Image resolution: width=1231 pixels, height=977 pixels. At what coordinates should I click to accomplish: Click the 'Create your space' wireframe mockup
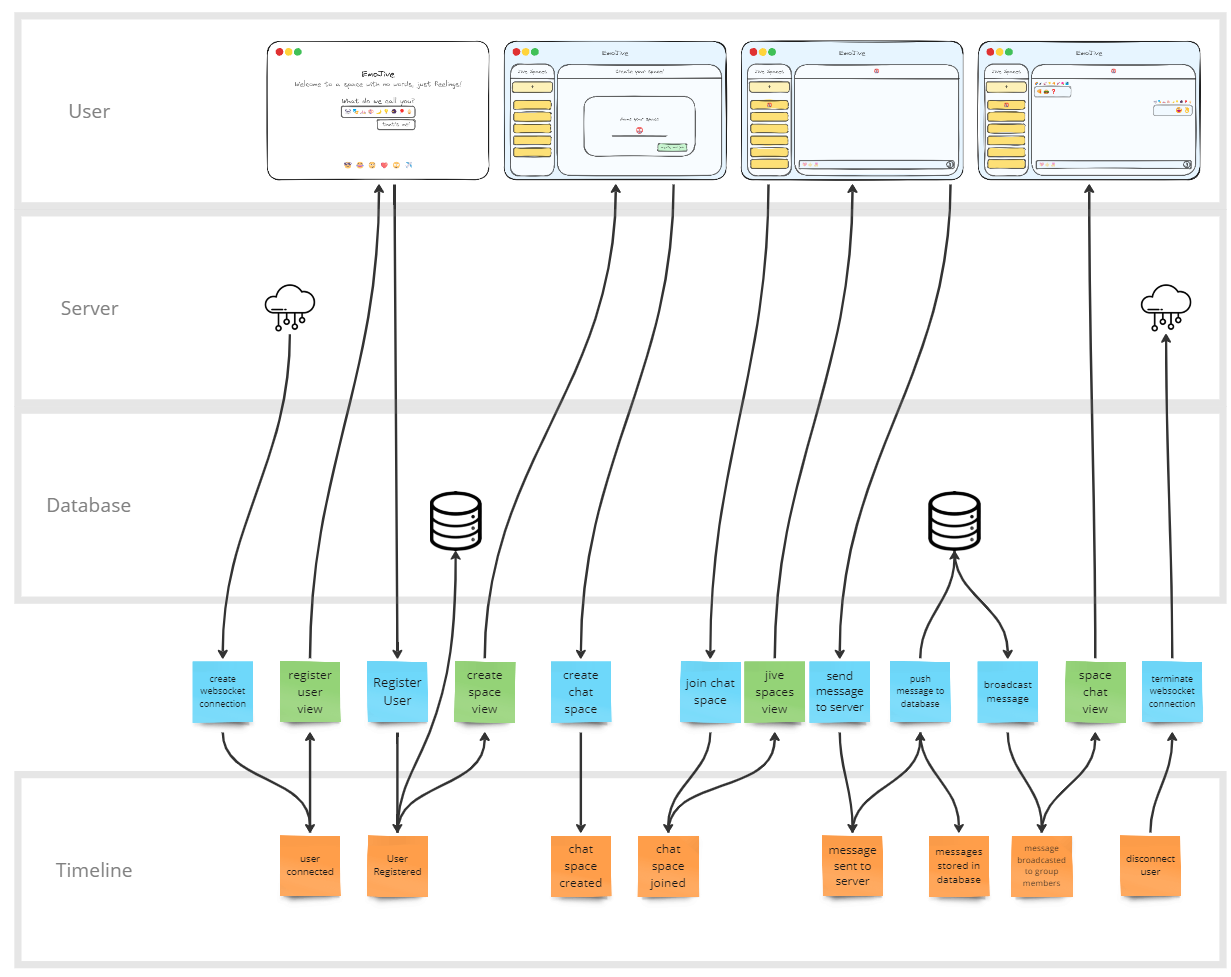tap(615, 110)
